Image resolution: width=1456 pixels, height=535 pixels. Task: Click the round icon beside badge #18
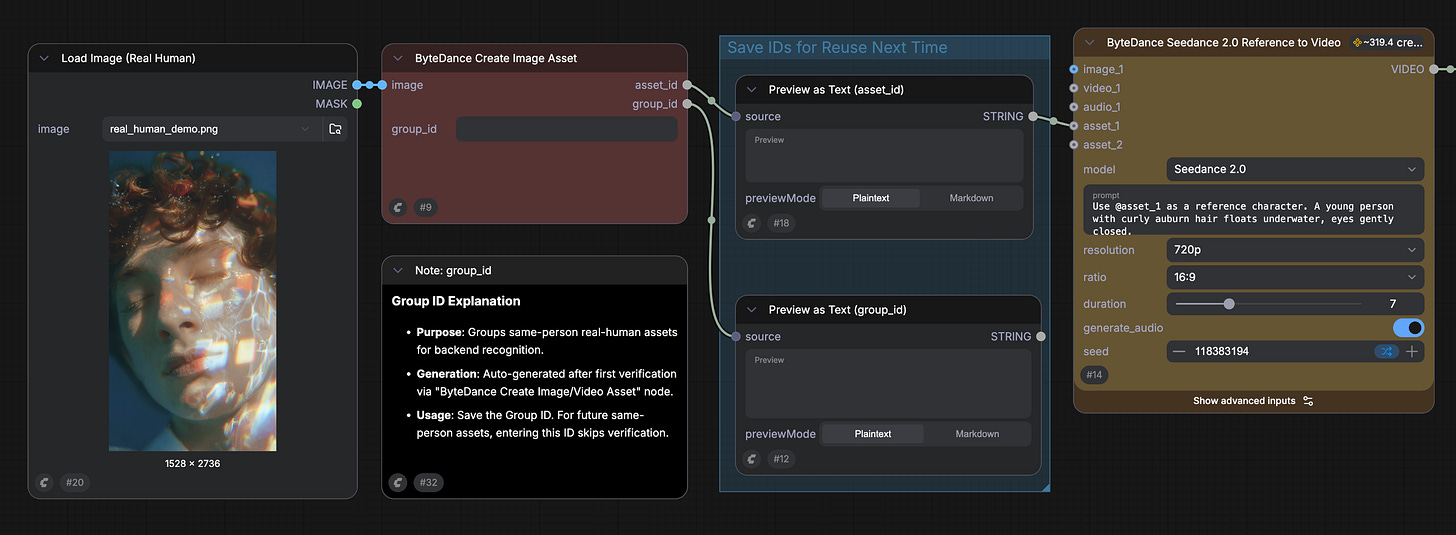[x=752, y=223]
